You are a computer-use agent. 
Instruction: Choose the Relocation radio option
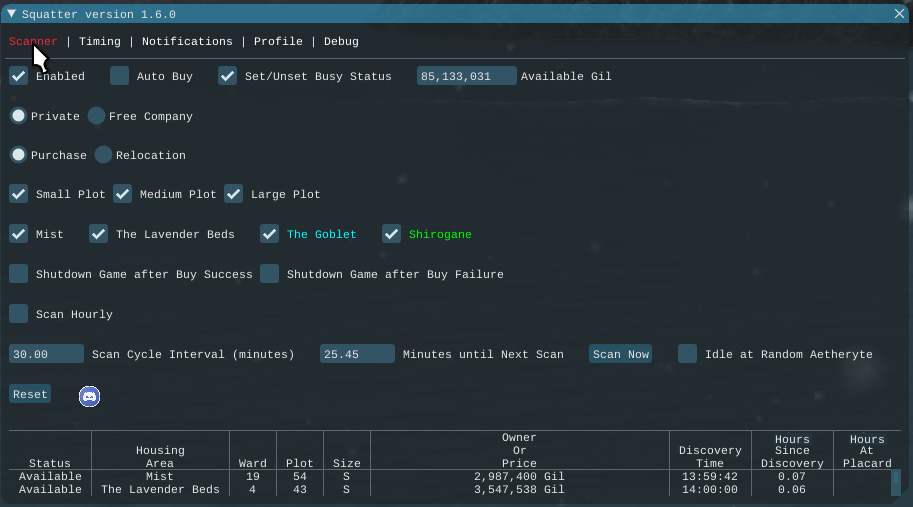(103, 155)
